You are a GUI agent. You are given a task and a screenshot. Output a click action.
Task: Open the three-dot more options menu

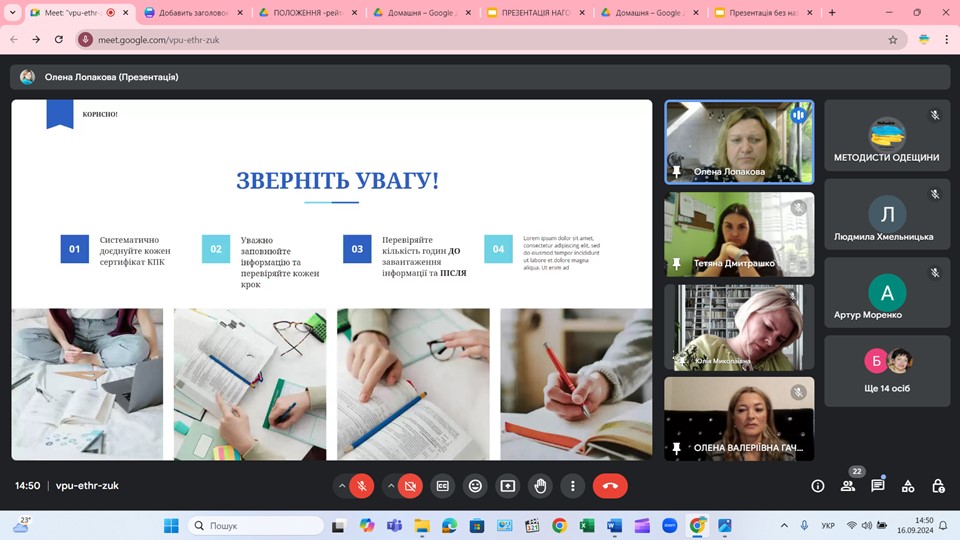click(573, 486)
